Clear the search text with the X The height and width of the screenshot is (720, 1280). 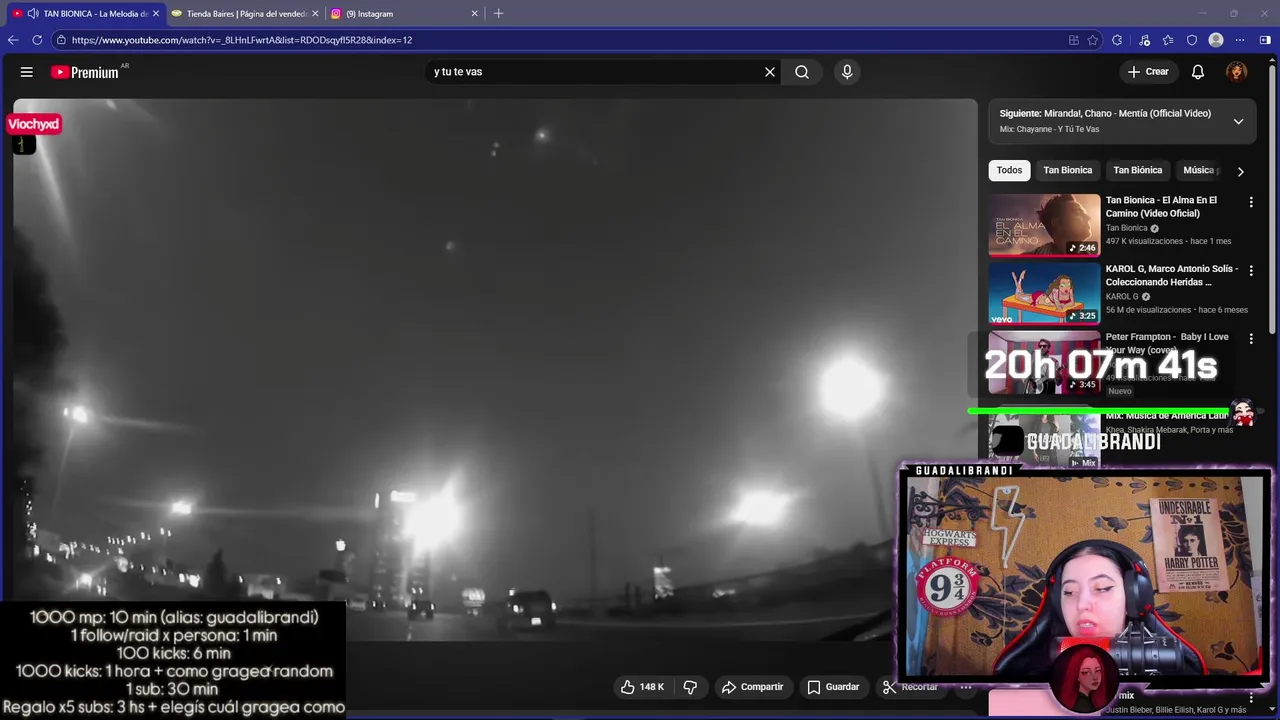click(x=770, y=72)
